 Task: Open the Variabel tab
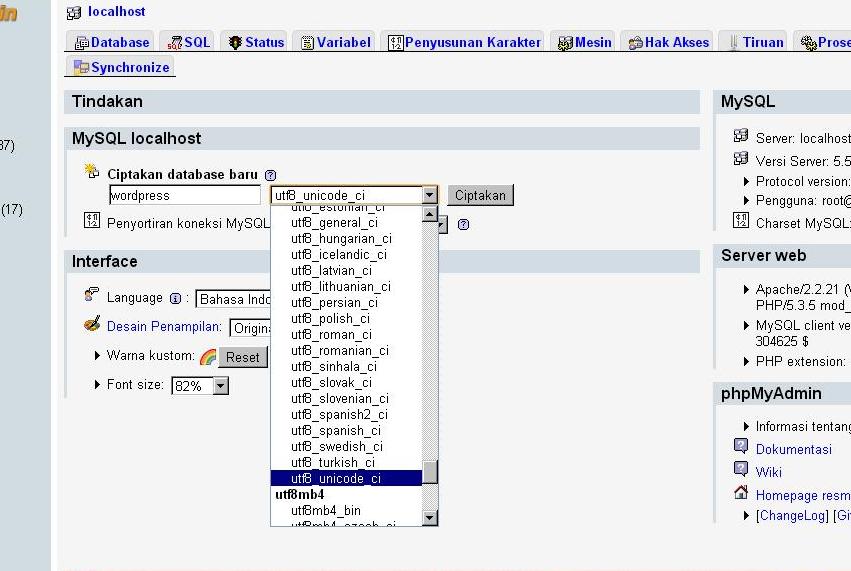coord(335,42)
